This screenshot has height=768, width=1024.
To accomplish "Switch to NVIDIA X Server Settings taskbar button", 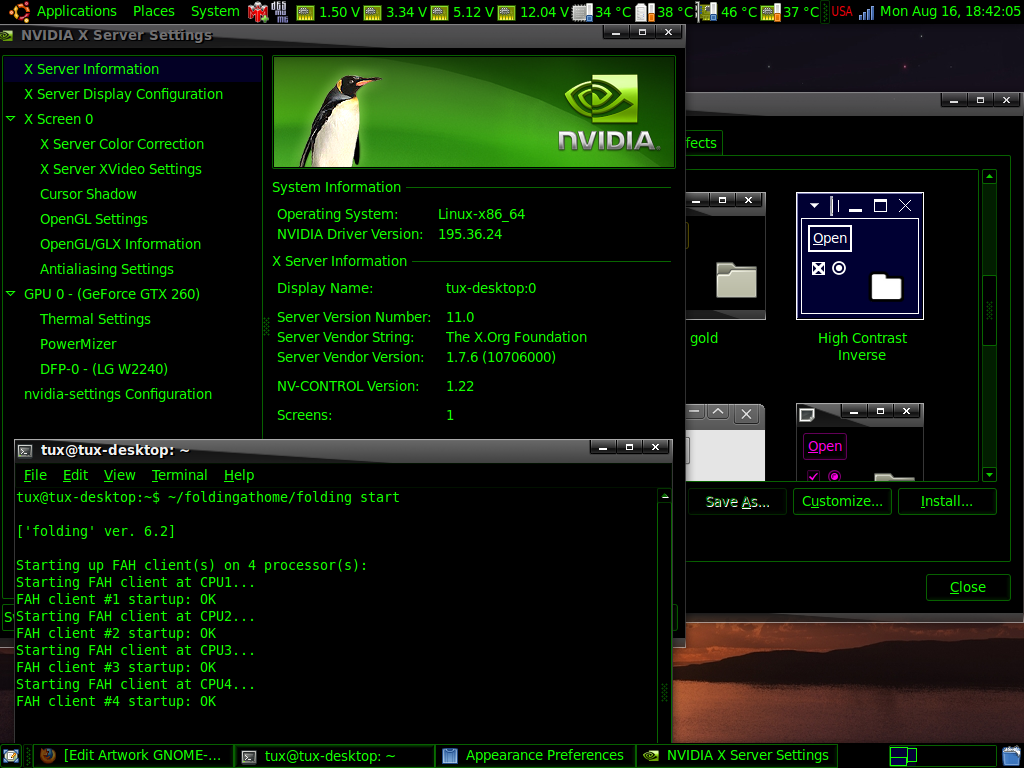I will coord(737,756).
